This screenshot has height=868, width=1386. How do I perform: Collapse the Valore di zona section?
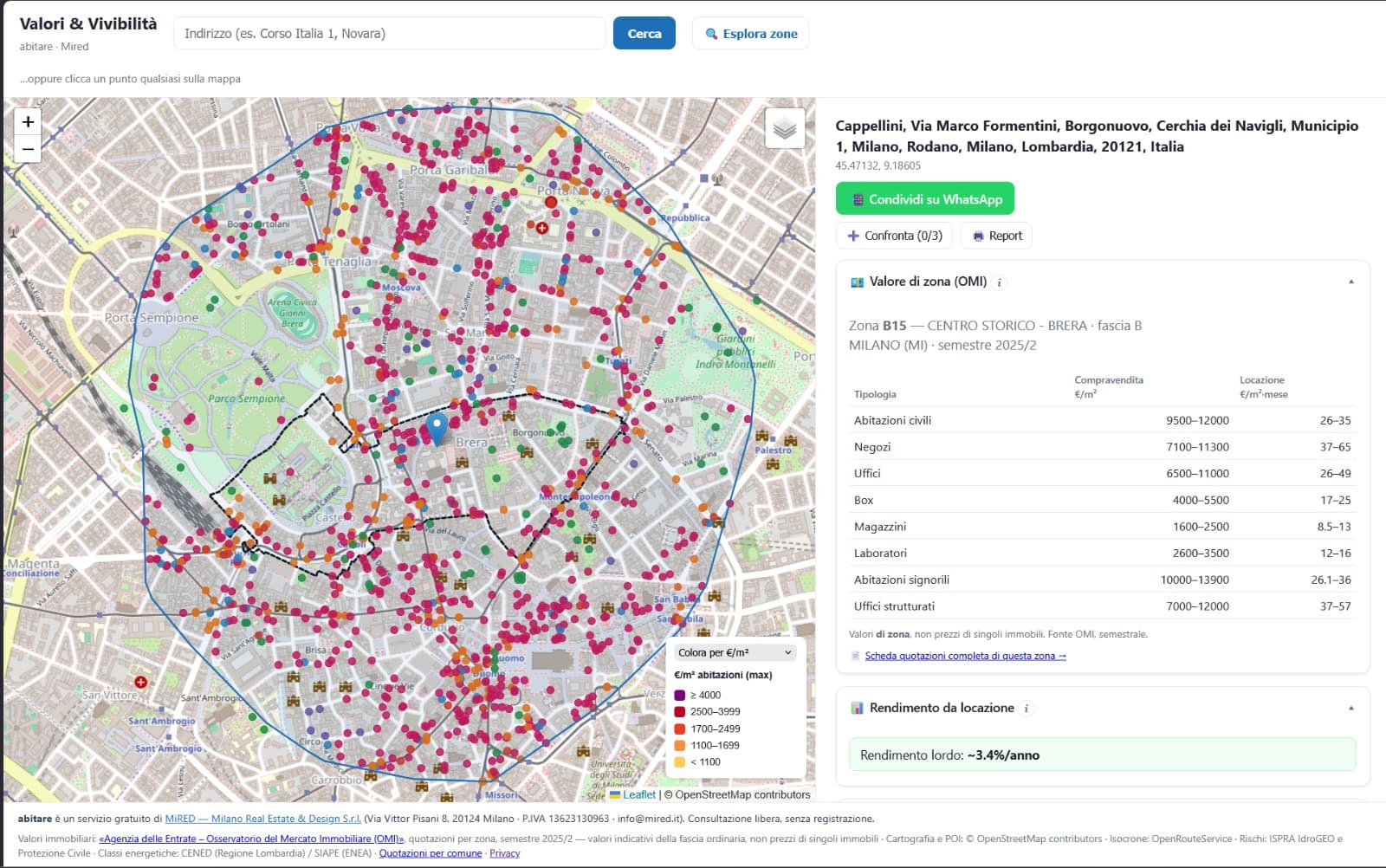1350,282
